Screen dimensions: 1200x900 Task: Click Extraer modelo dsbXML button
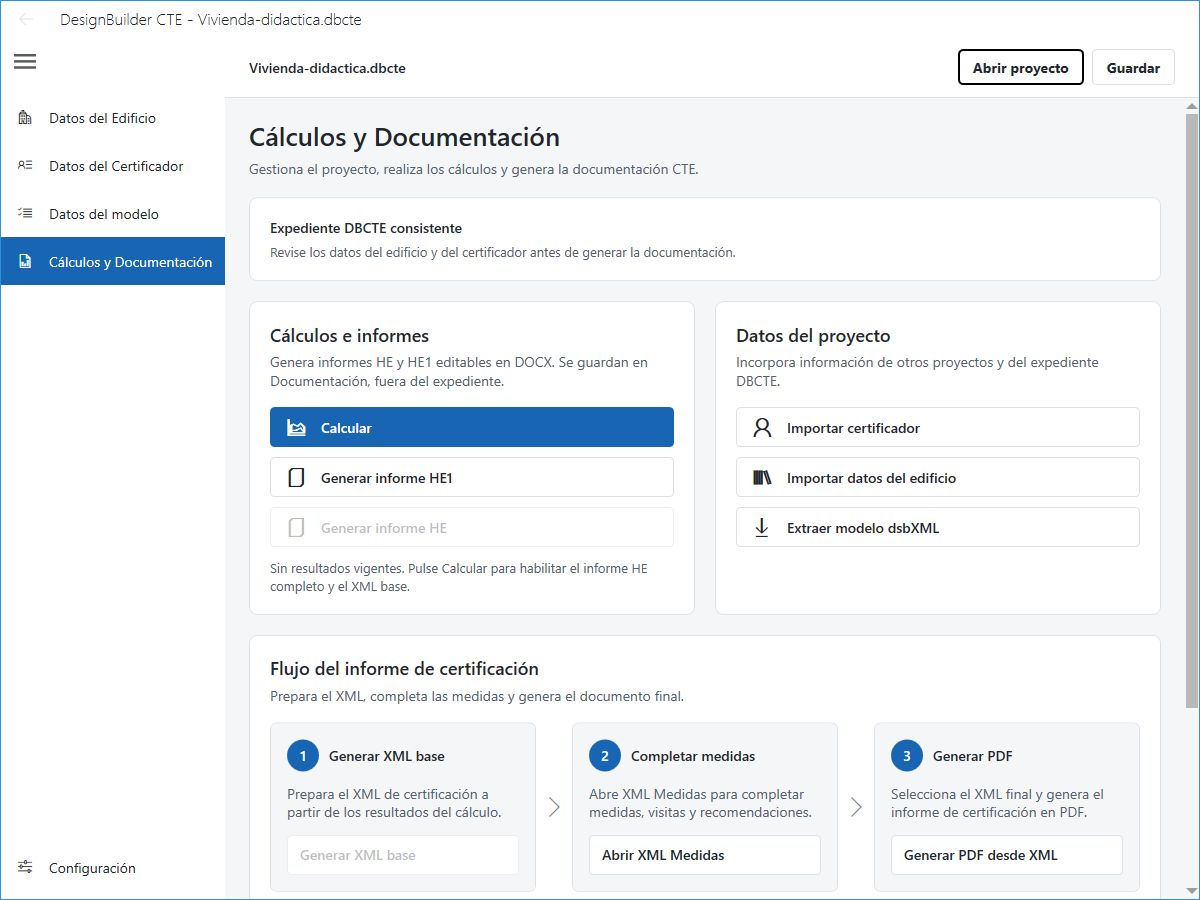(x=938, y=528)
